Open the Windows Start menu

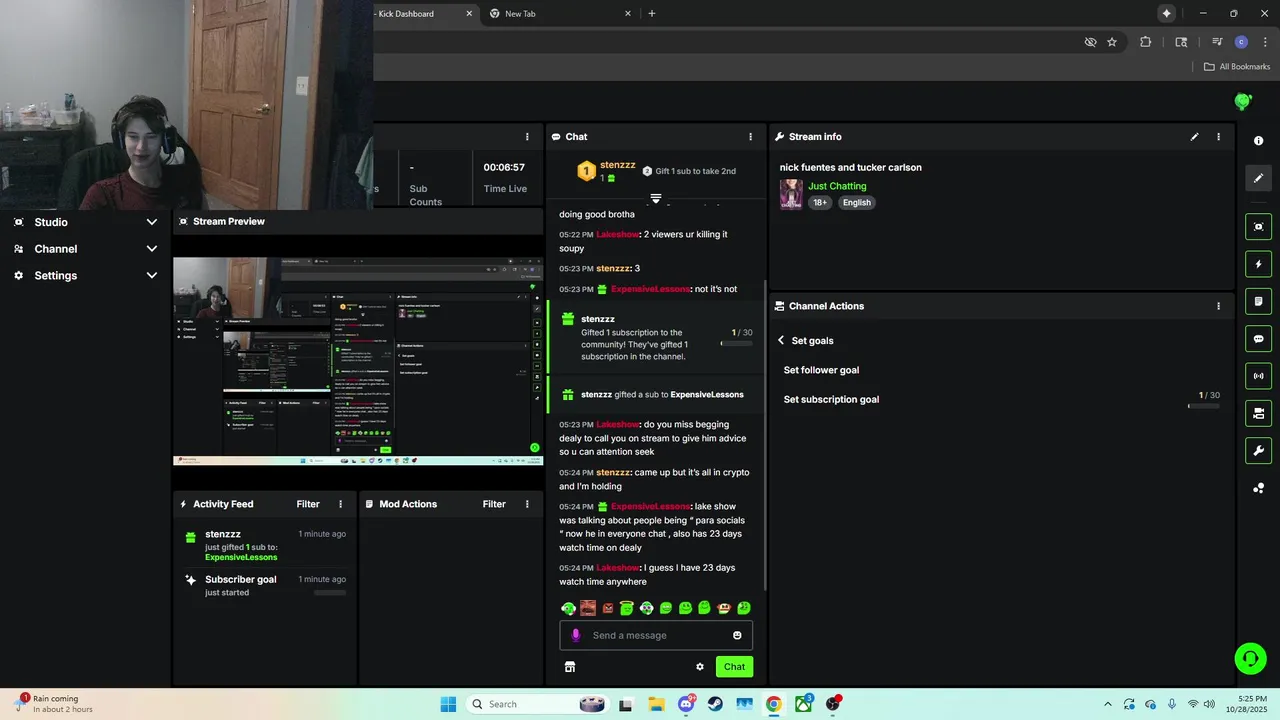(x=448, y=704)
